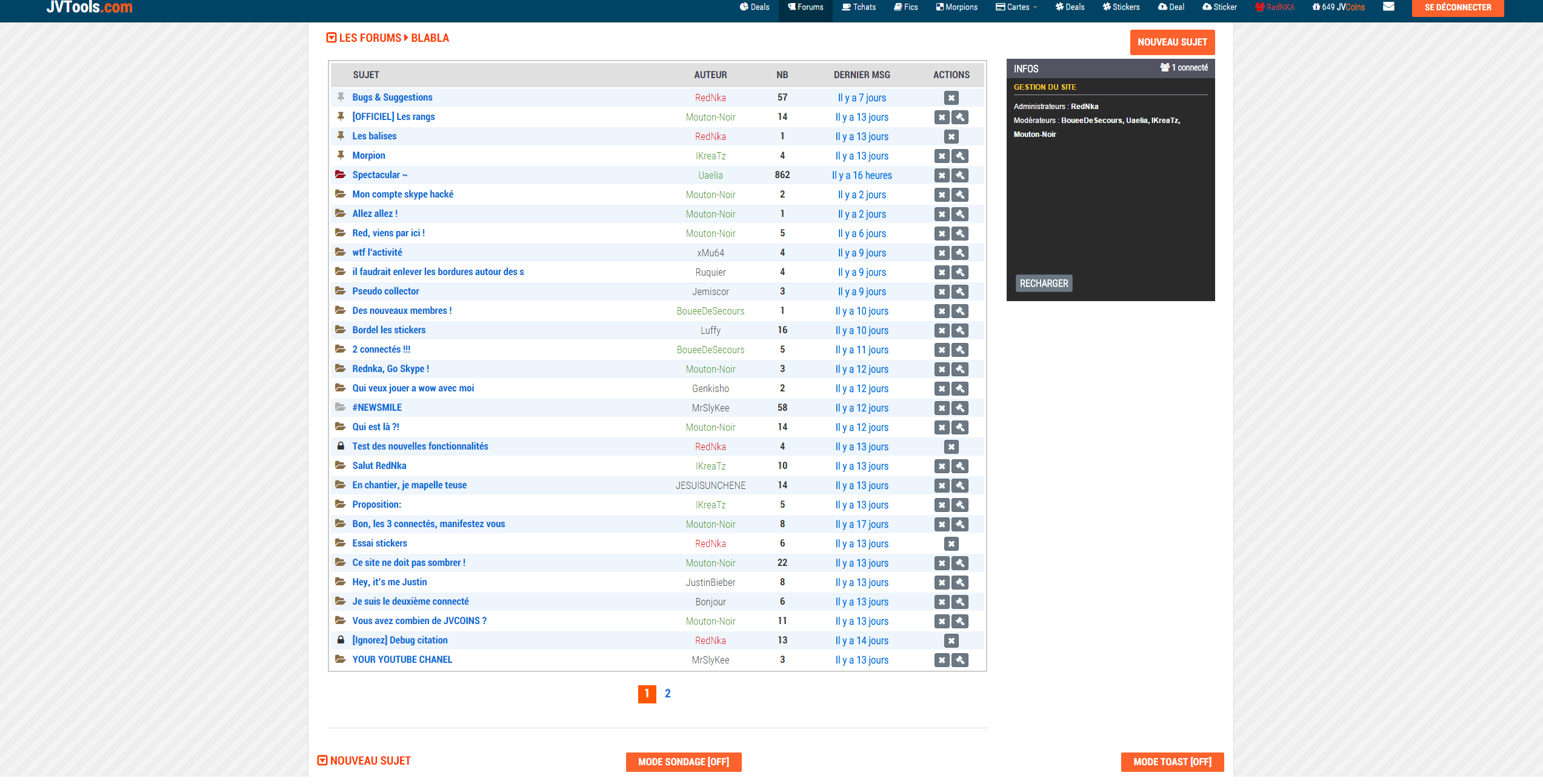
Task: Click X delete icon for 'YOUR YOUTUBE CHANEL'
Action: pyautogui.click(x=941, y=660)
